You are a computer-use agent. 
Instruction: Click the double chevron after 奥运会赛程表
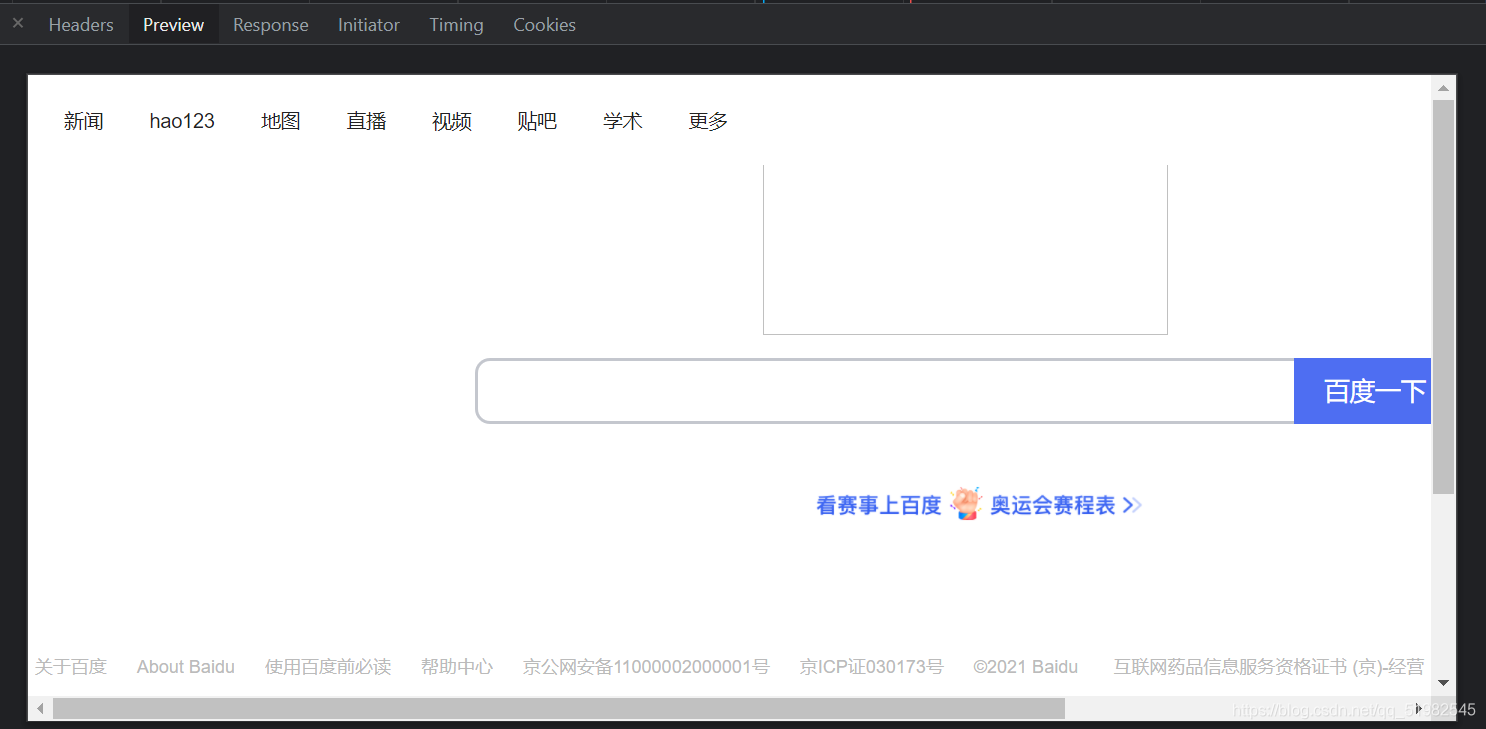1132,505
